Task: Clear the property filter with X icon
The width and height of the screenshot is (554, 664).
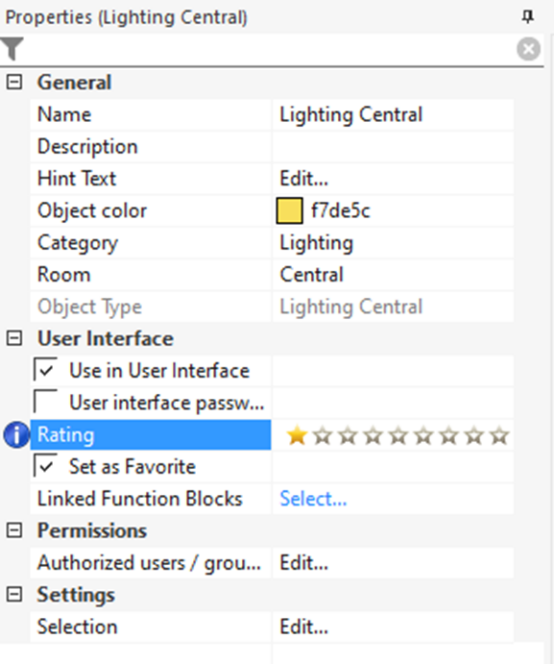Action: pos(528,49)
